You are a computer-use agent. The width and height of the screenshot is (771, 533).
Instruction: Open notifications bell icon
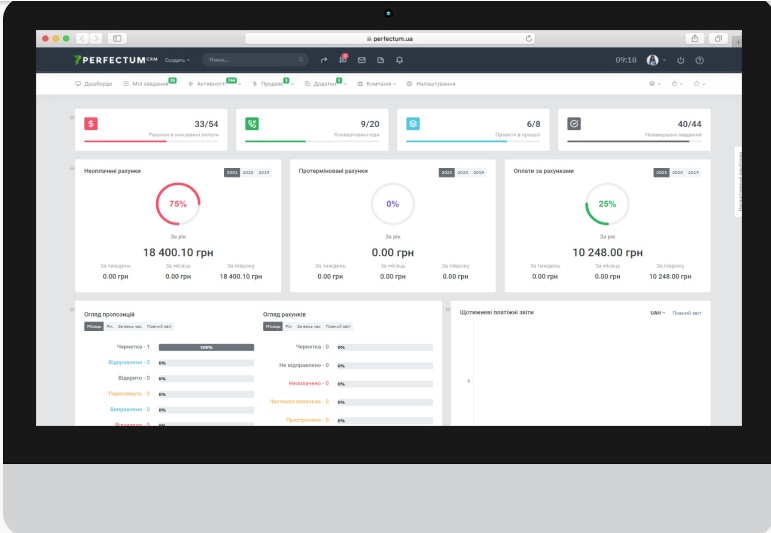[x=399, y=60]
